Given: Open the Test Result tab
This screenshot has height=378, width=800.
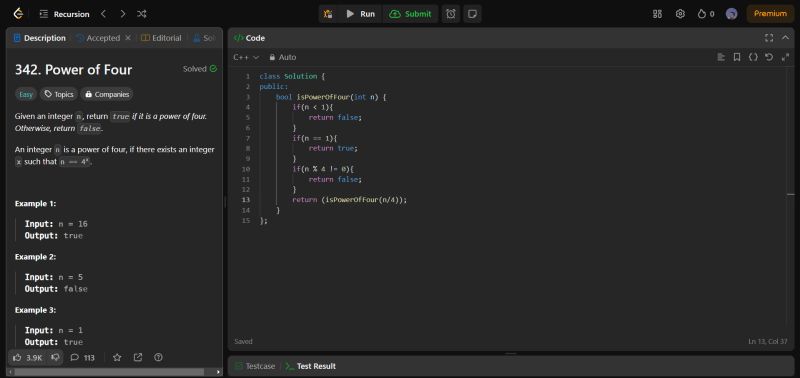Looking at the screenshot, I should click(311, 366).
